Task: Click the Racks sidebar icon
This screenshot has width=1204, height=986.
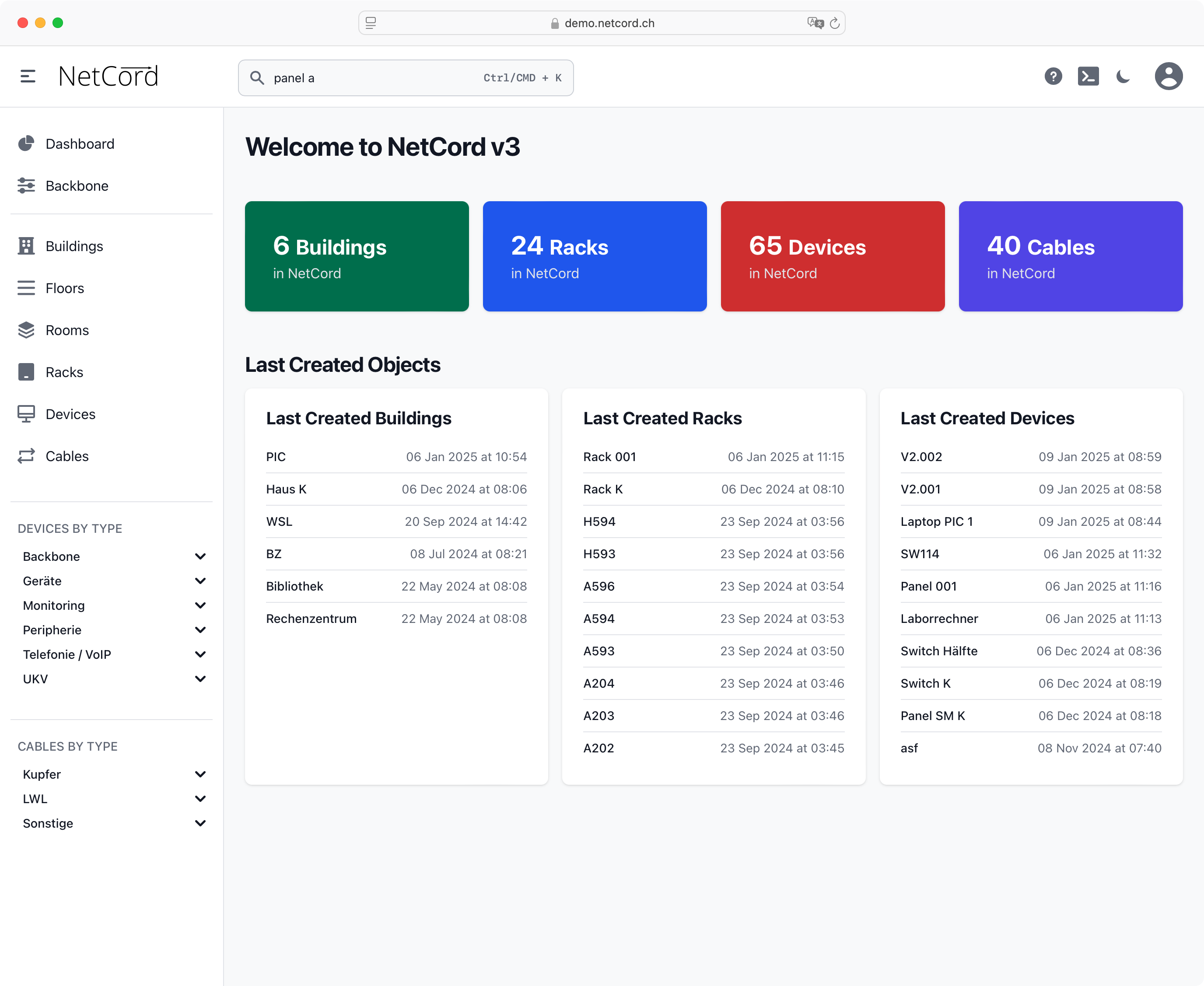Action: click(x=26, y=372)
